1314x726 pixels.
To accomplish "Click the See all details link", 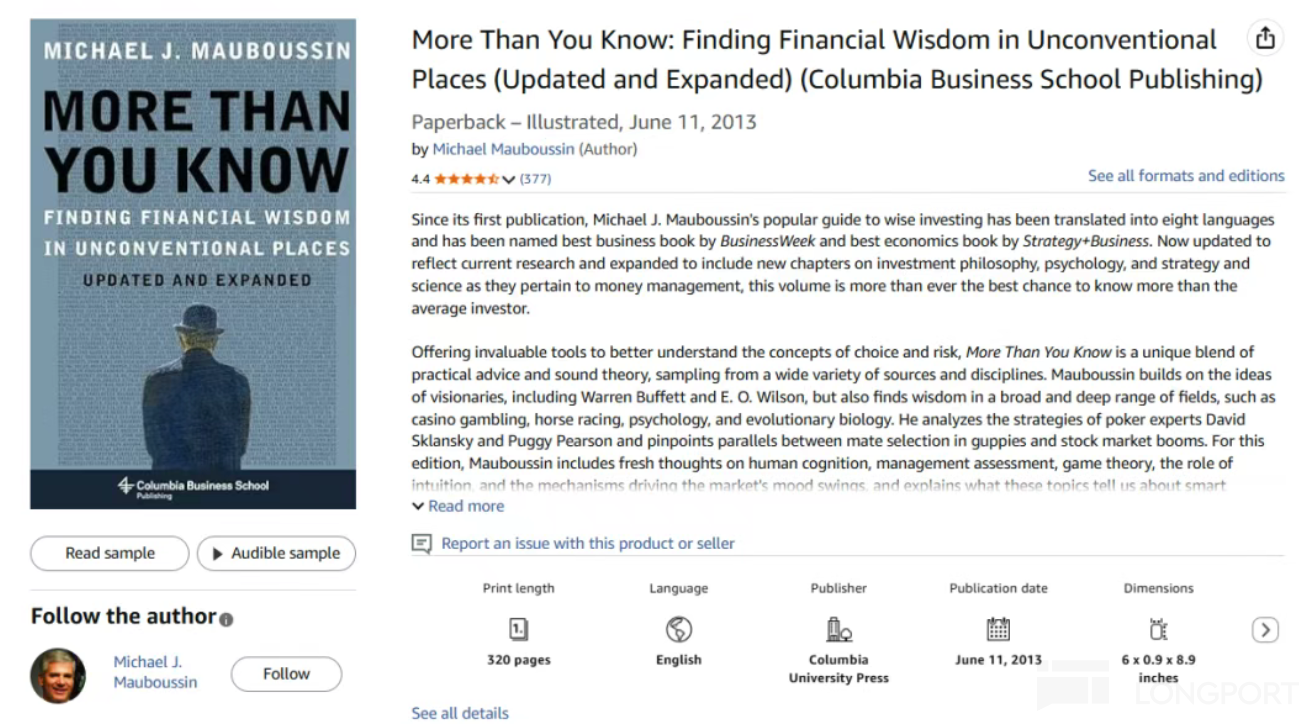I will 460,713.
